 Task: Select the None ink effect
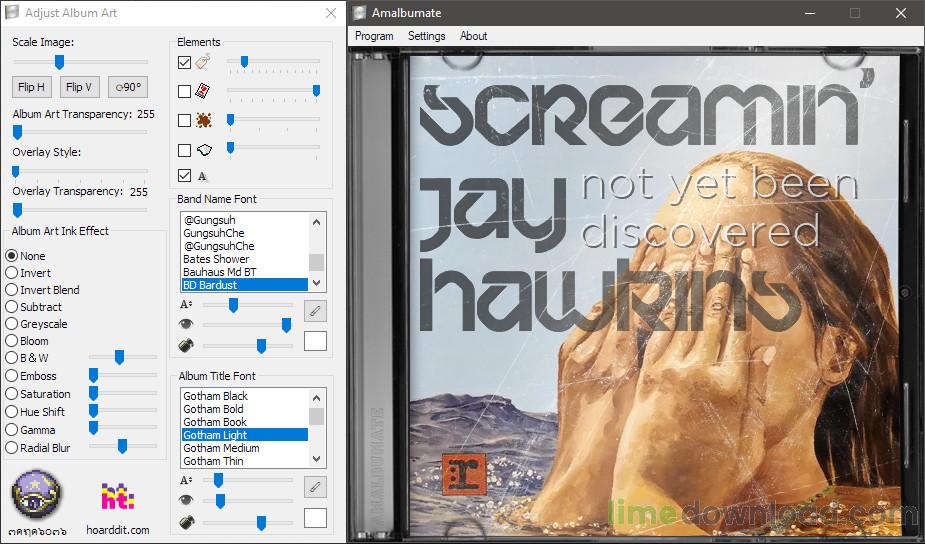click(25, 256)
